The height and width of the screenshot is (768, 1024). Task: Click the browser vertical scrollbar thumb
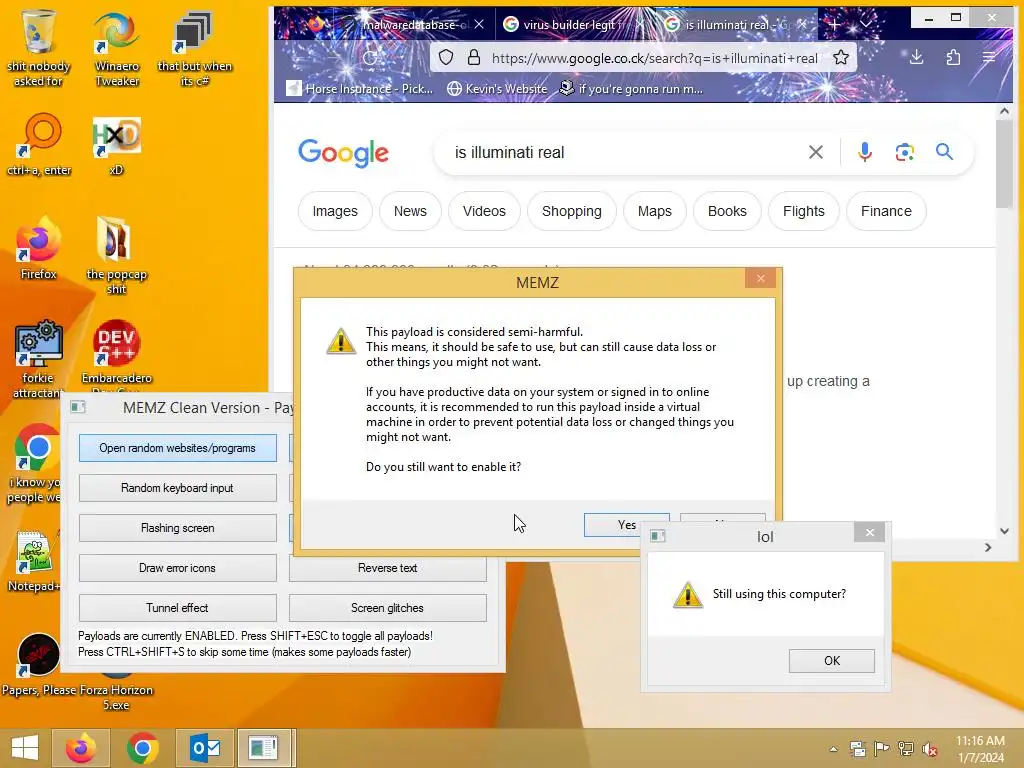tap(1004, 165)
